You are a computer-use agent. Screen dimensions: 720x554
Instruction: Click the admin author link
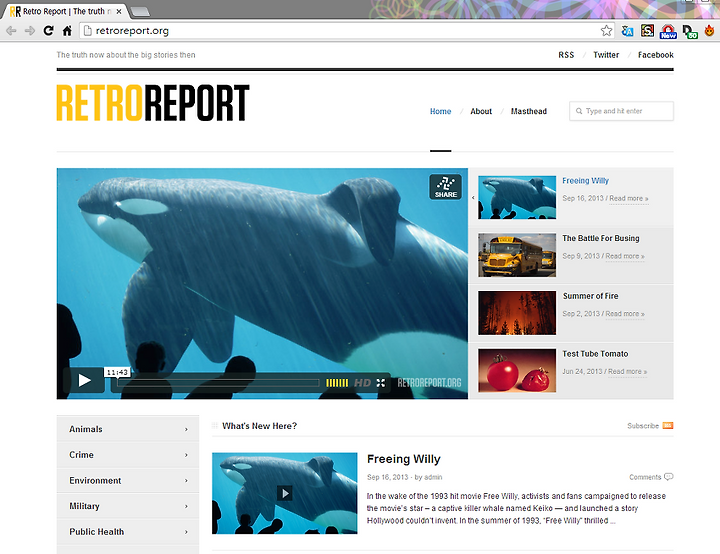[x=433, y=477]
